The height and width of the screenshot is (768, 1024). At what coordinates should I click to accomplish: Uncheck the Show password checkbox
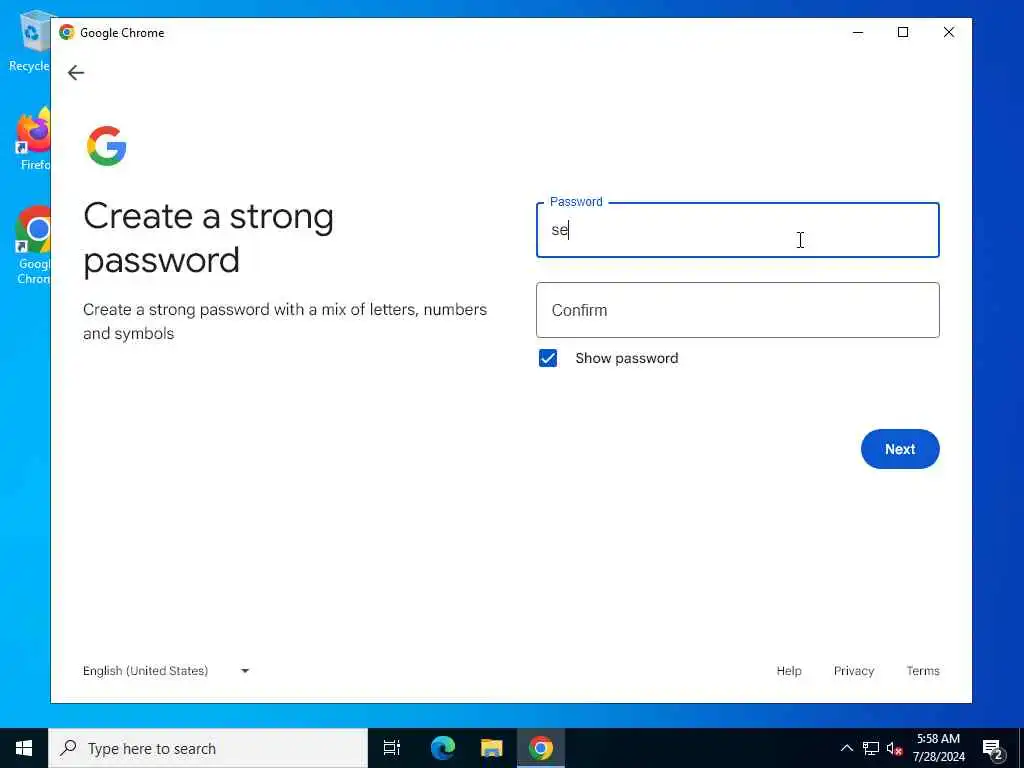(548, 358)
